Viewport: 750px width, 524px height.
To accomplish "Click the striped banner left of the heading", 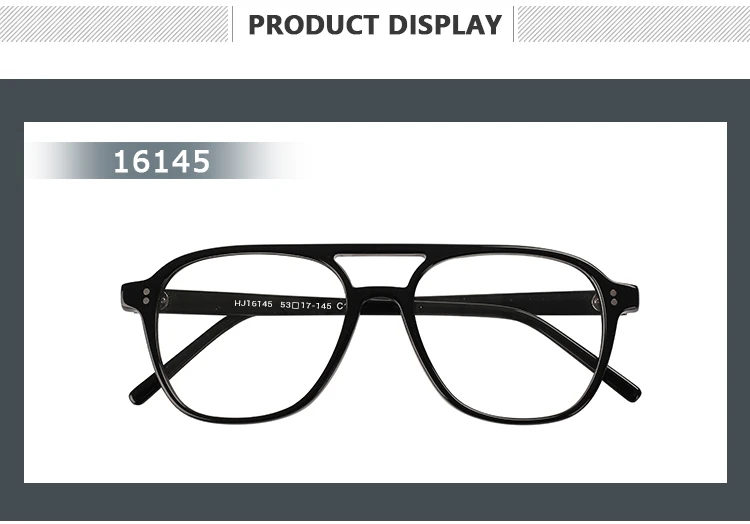I will pos(114,24).
